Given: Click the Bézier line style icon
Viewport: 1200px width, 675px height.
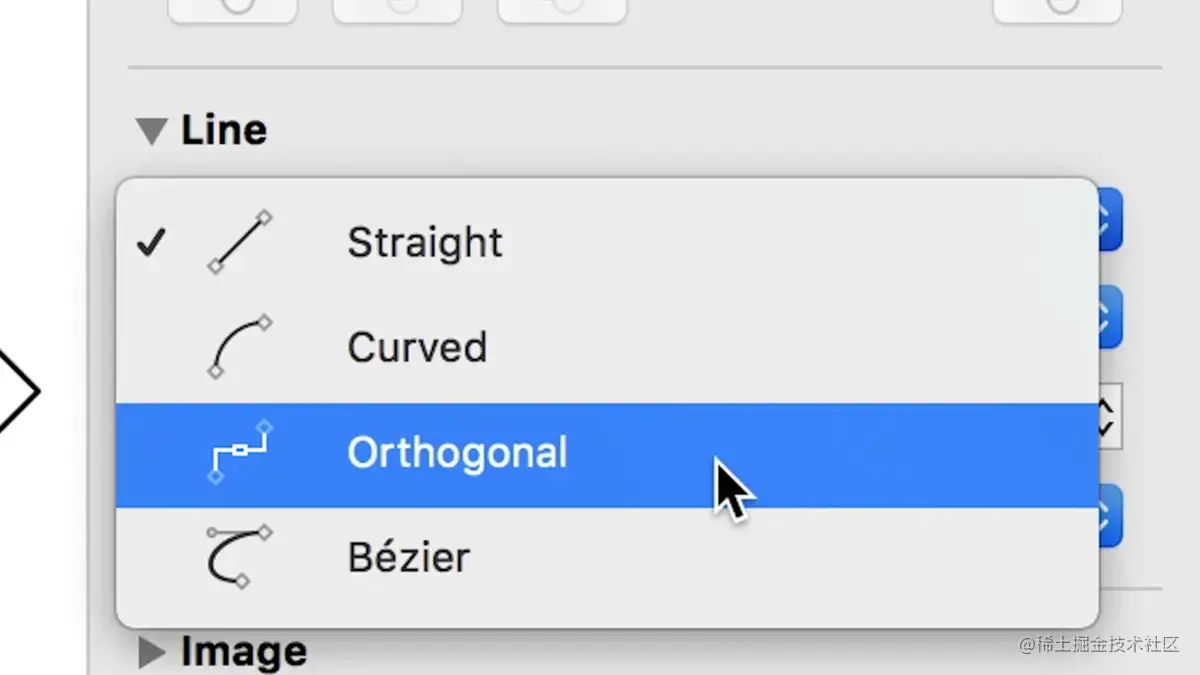Looking at the screenshot, I should [x=240, y=556].
